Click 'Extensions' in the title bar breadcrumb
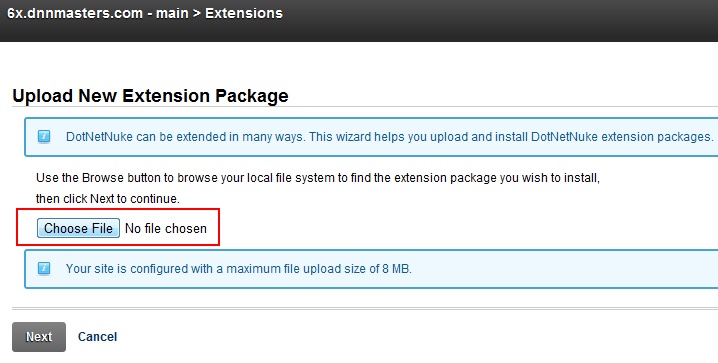Screen dimensions: 718x363 click(x=244, y=13)
